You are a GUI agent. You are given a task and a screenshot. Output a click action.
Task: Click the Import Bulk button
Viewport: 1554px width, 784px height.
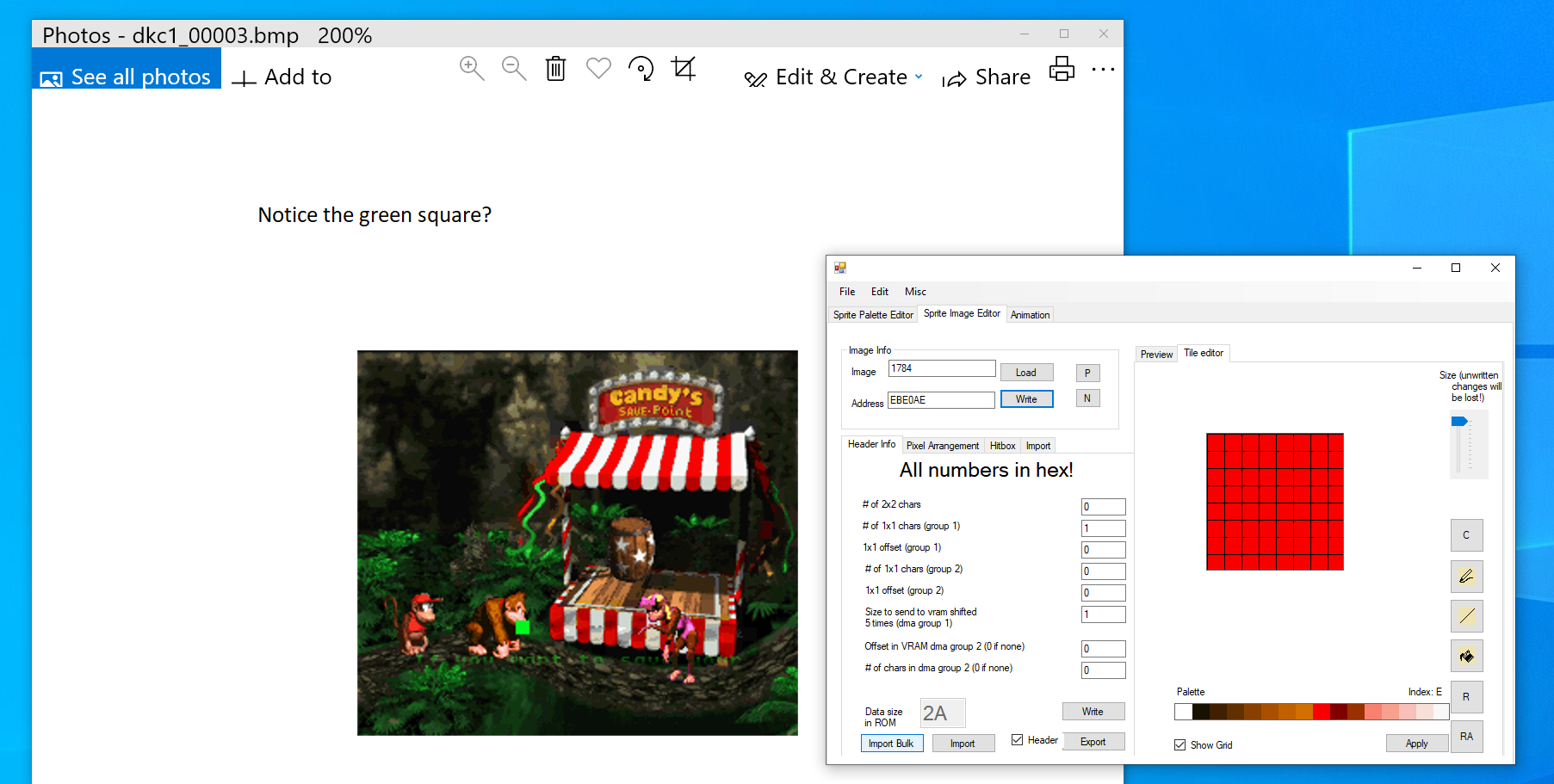(891, 744)
